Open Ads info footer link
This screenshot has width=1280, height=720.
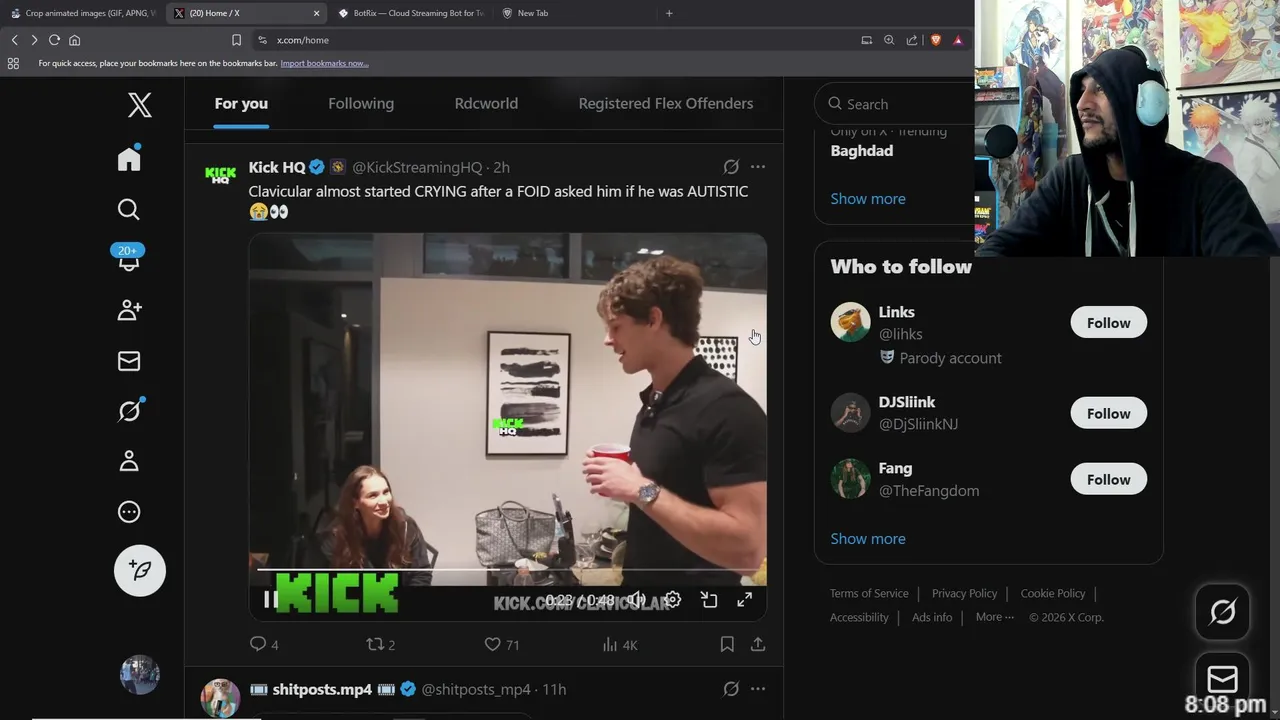click(x=932, y=617)
